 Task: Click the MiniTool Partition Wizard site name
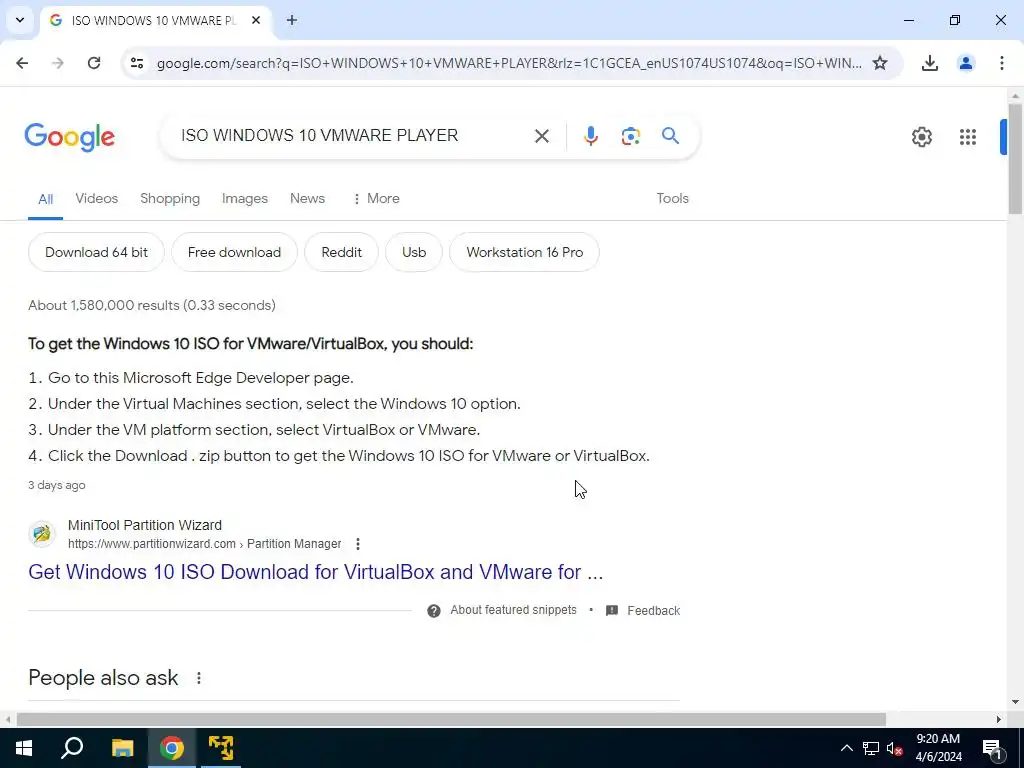click(145, 525)
